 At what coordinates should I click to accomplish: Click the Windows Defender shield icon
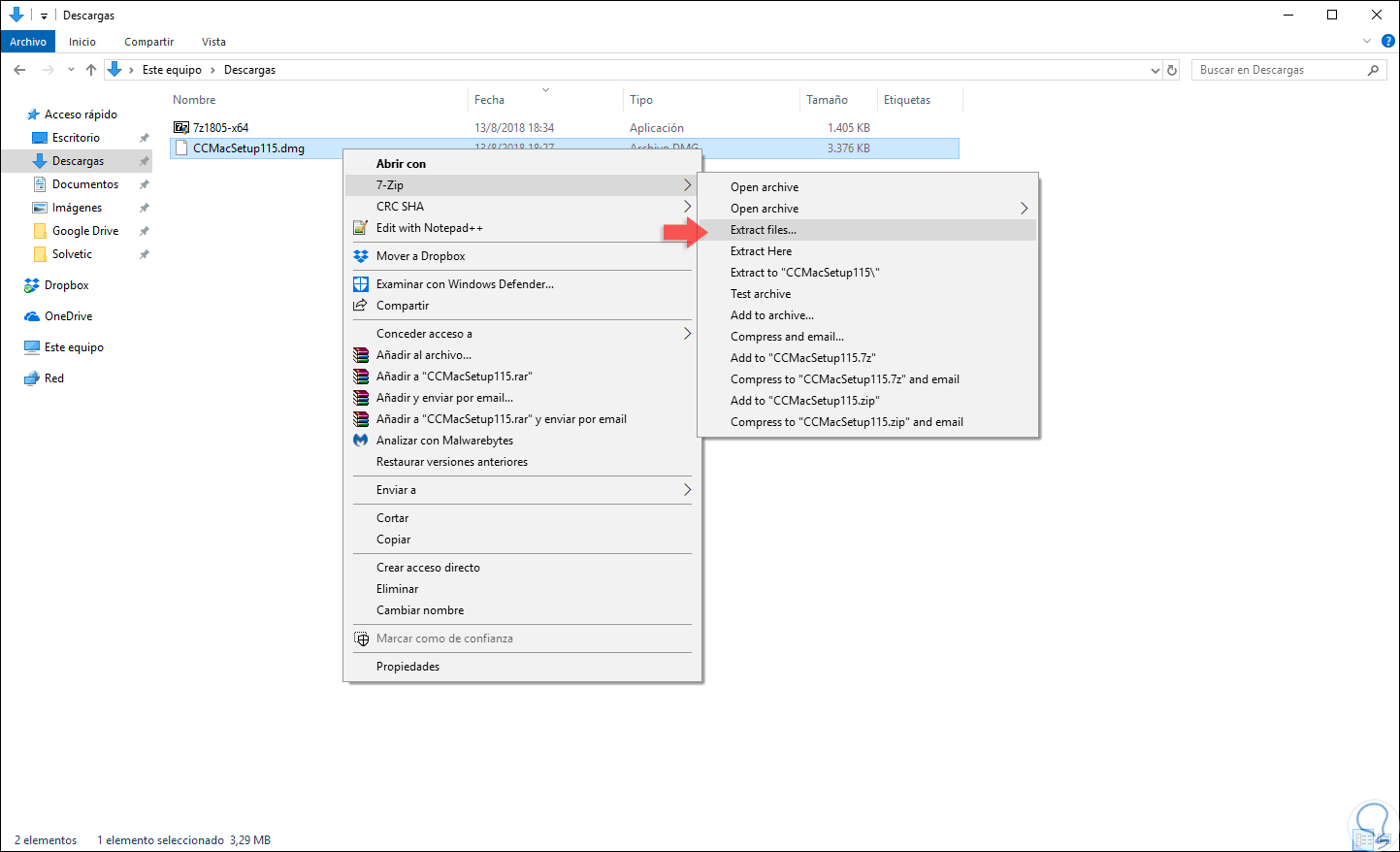(x=361, y=284)
